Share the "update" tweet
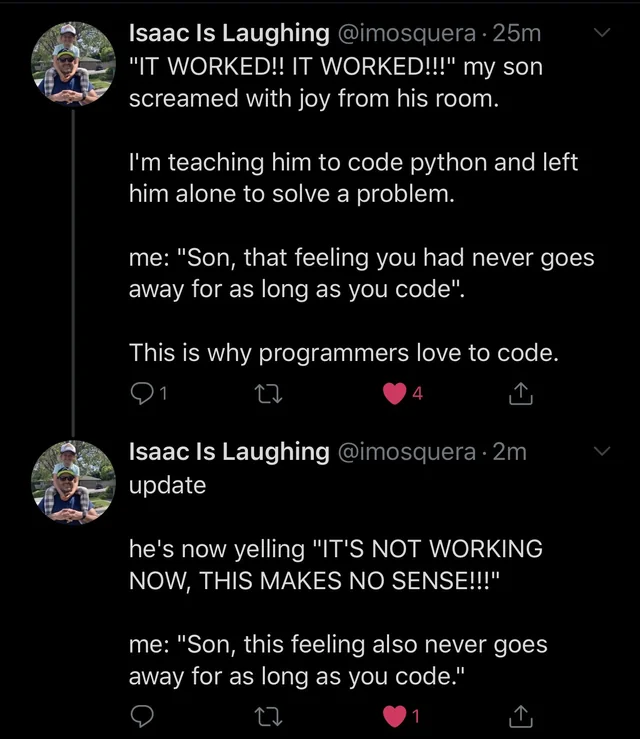Viewport: 640px width, 739px height. [x=521, y=716]
